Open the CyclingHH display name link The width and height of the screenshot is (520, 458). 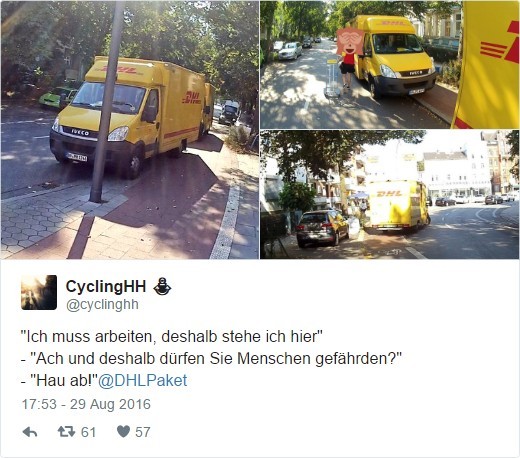(106, 286)
